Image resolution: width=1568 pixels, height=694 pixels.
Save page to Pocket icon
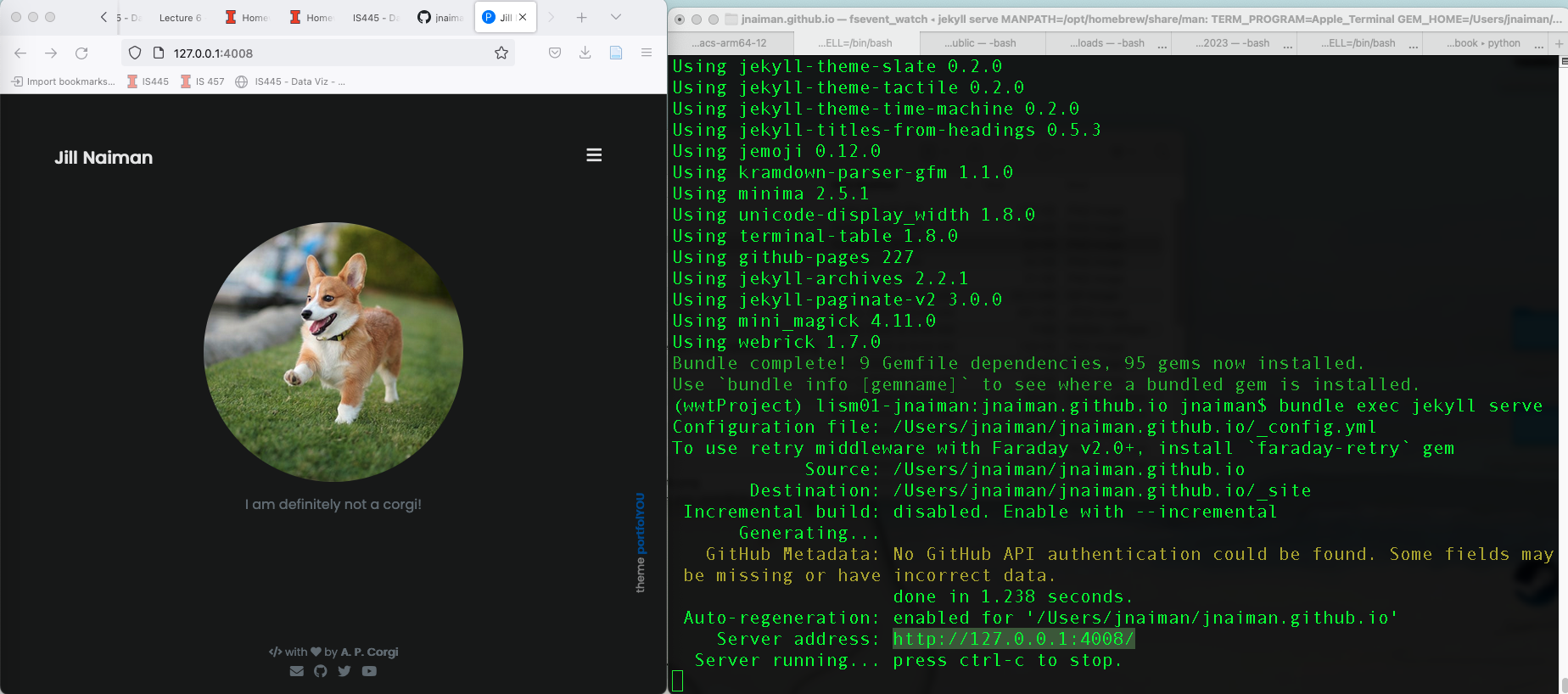[555, 53]
